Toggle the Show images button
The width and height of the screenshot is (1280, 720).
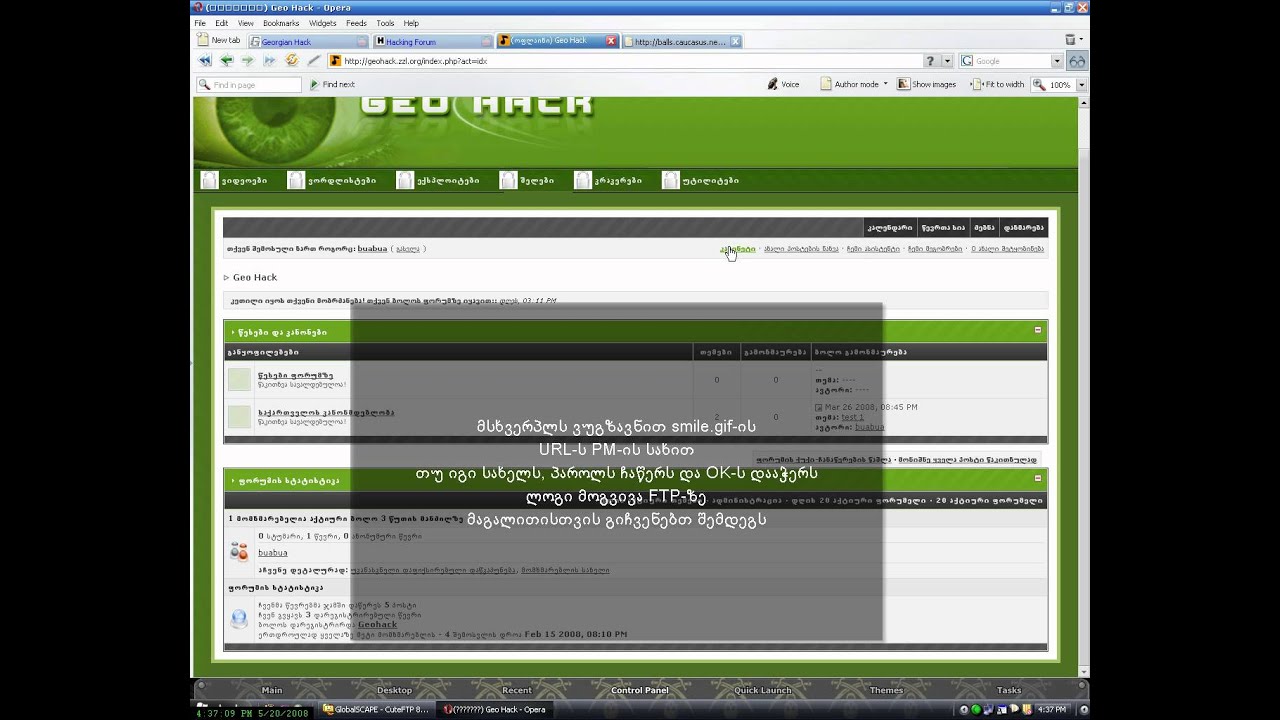click(x=926, y=85)
